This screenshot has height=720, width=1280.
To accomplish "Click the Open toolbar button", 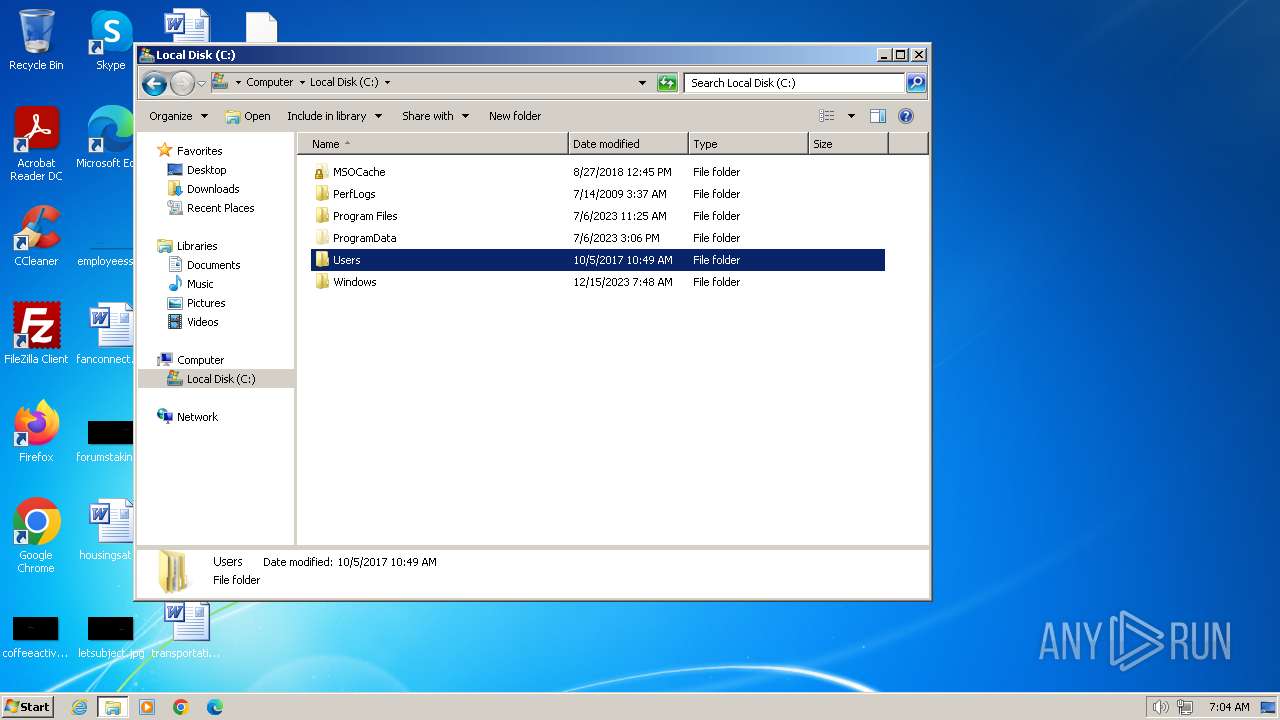I will click(x=248, y=116).
